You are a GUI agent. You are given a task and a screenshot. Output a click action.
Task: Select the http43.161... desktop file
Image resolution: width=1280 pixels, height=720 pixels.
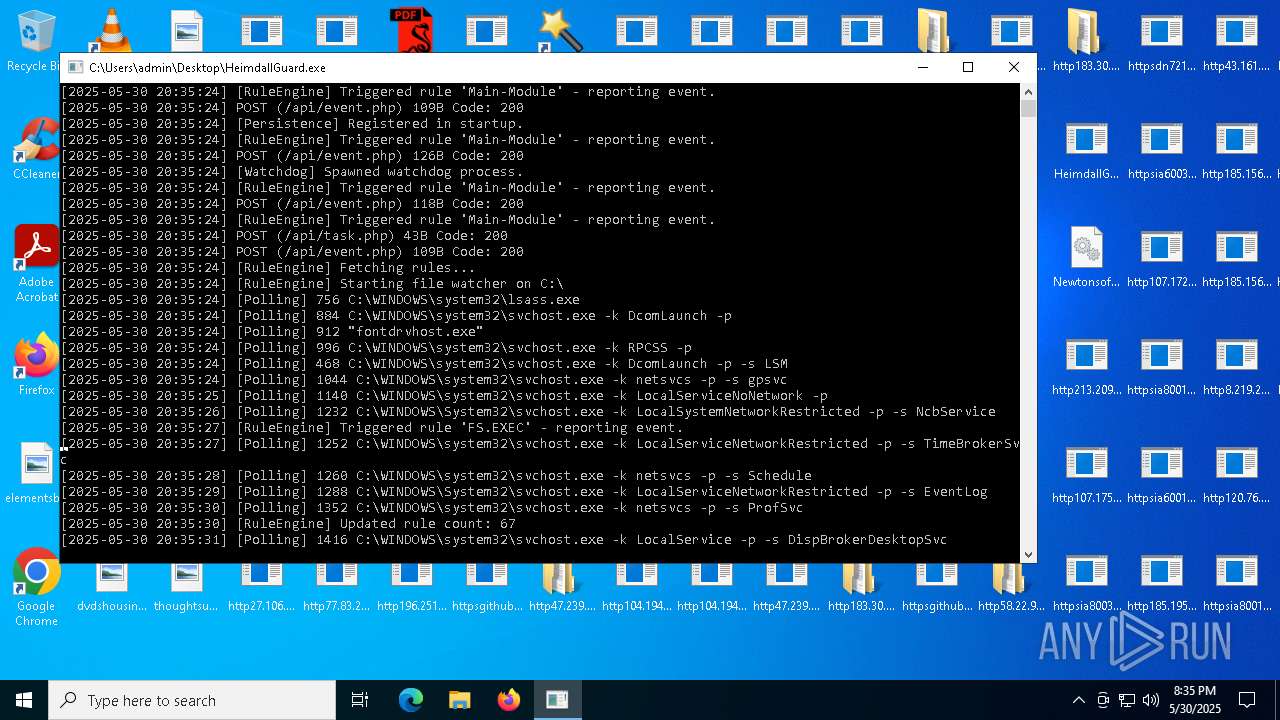(1236, 42)
